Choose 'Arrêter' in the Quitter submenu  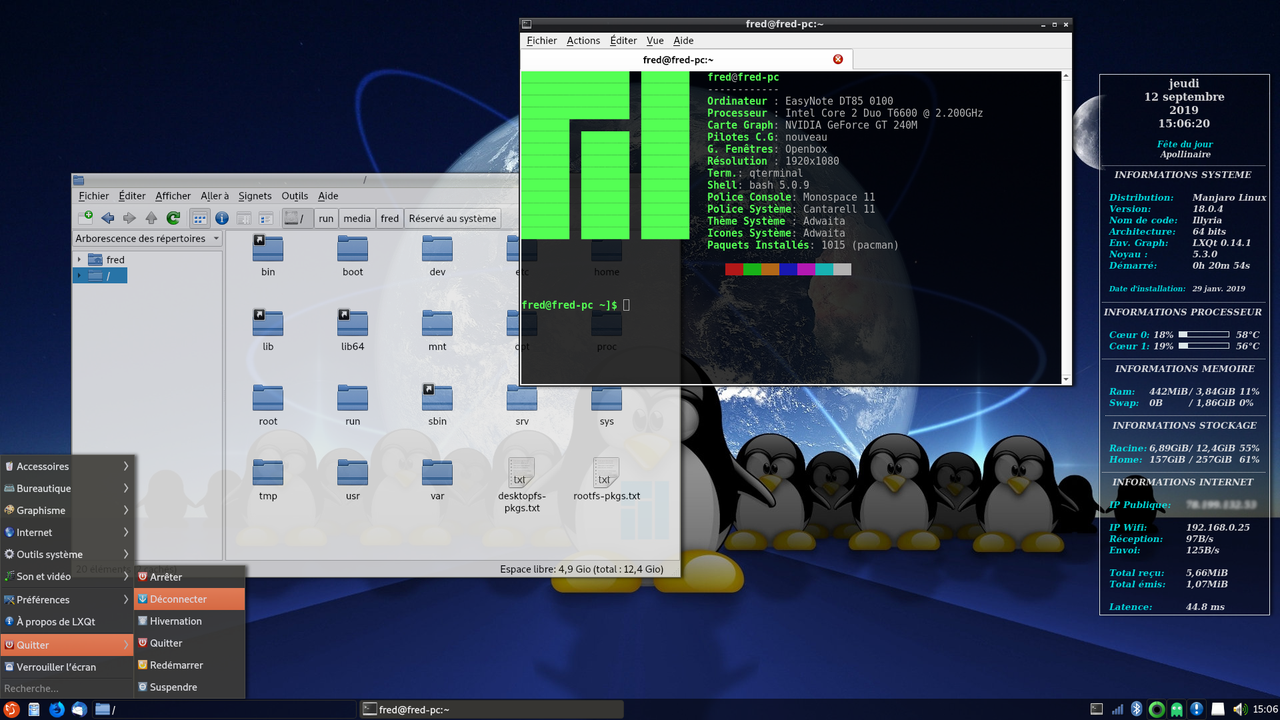[190, 577]
